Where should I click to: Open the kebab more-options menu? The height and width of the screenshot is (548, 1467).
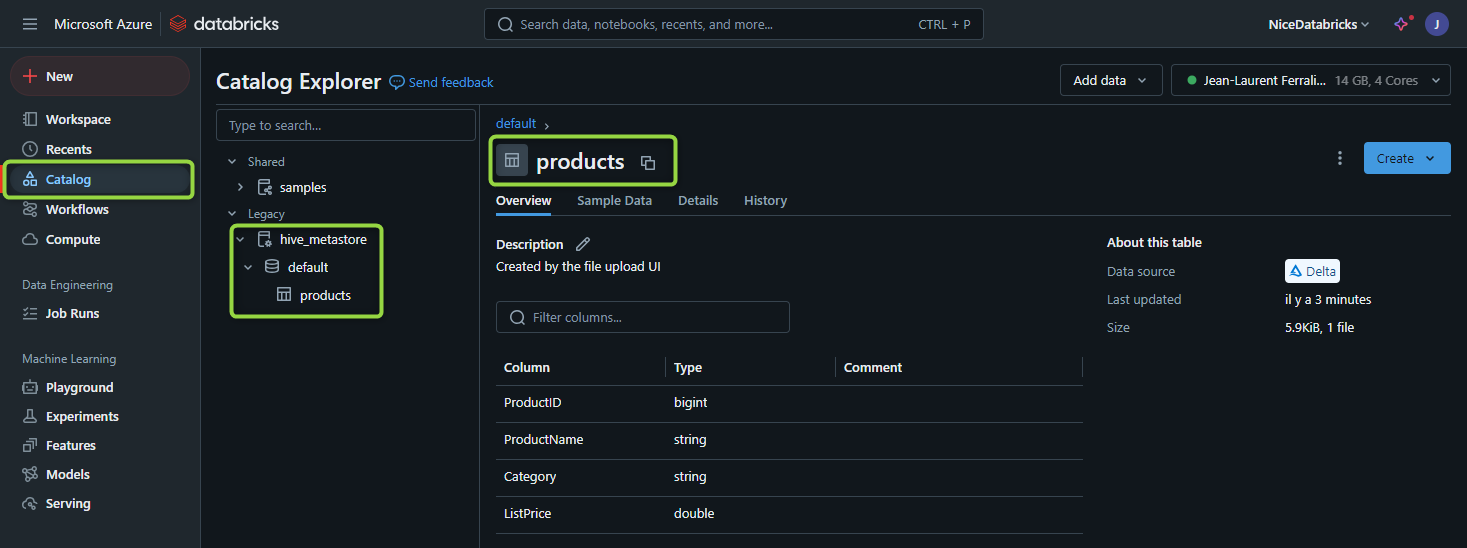(1340, 158)
